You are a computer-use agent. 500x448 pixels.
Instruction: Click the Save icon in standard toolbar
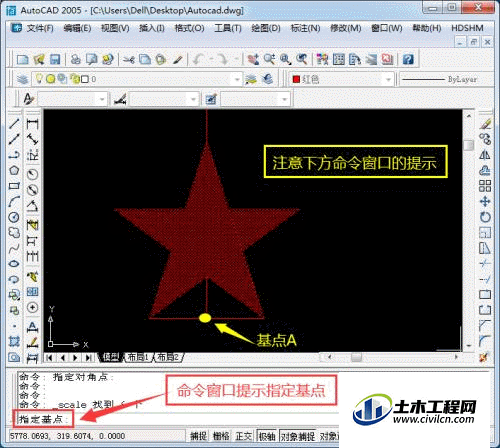pyautogui.click(x=55, y=60)
